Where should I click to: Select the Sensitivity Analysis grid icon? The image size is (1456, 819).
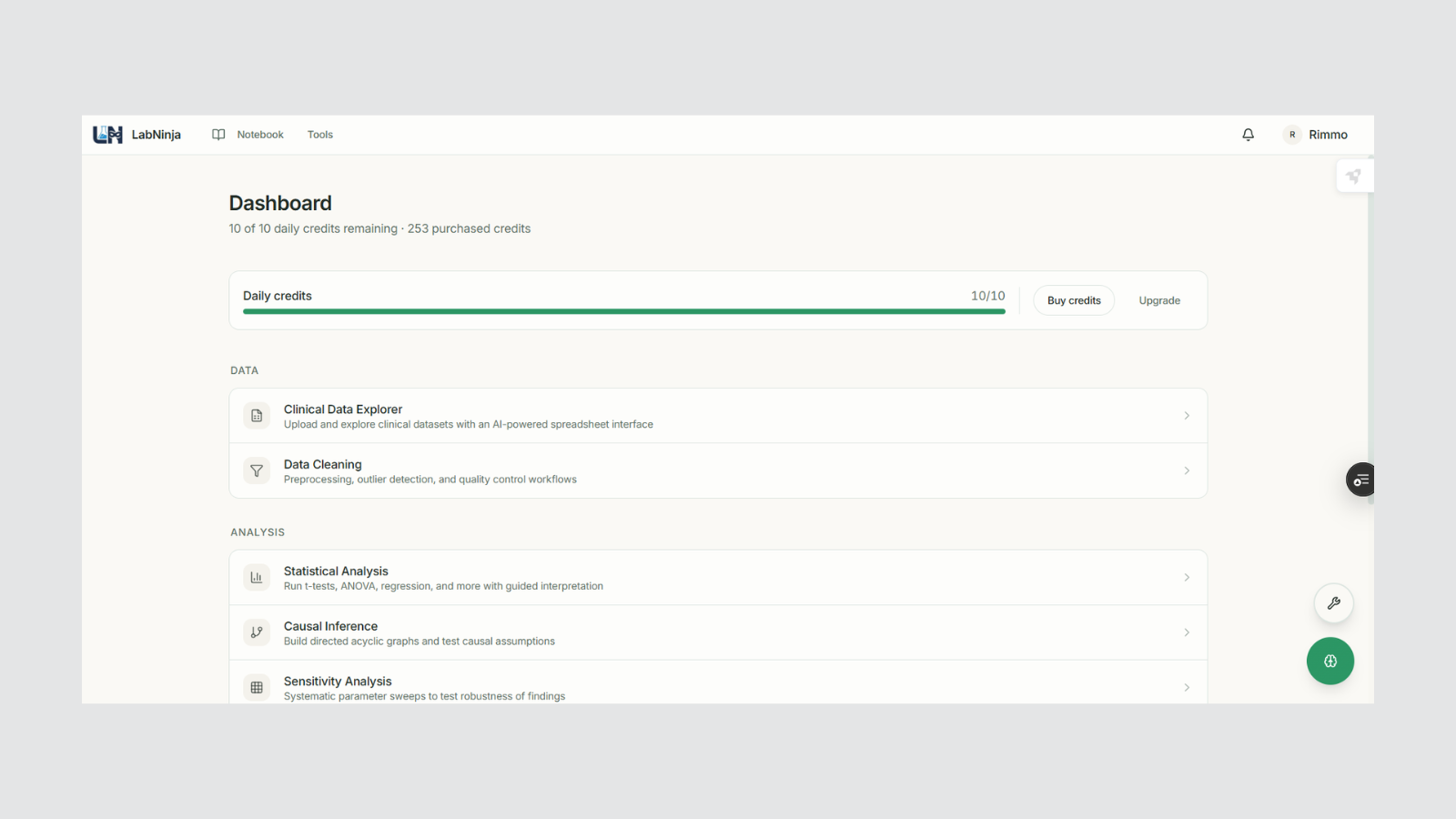point(256,687)
